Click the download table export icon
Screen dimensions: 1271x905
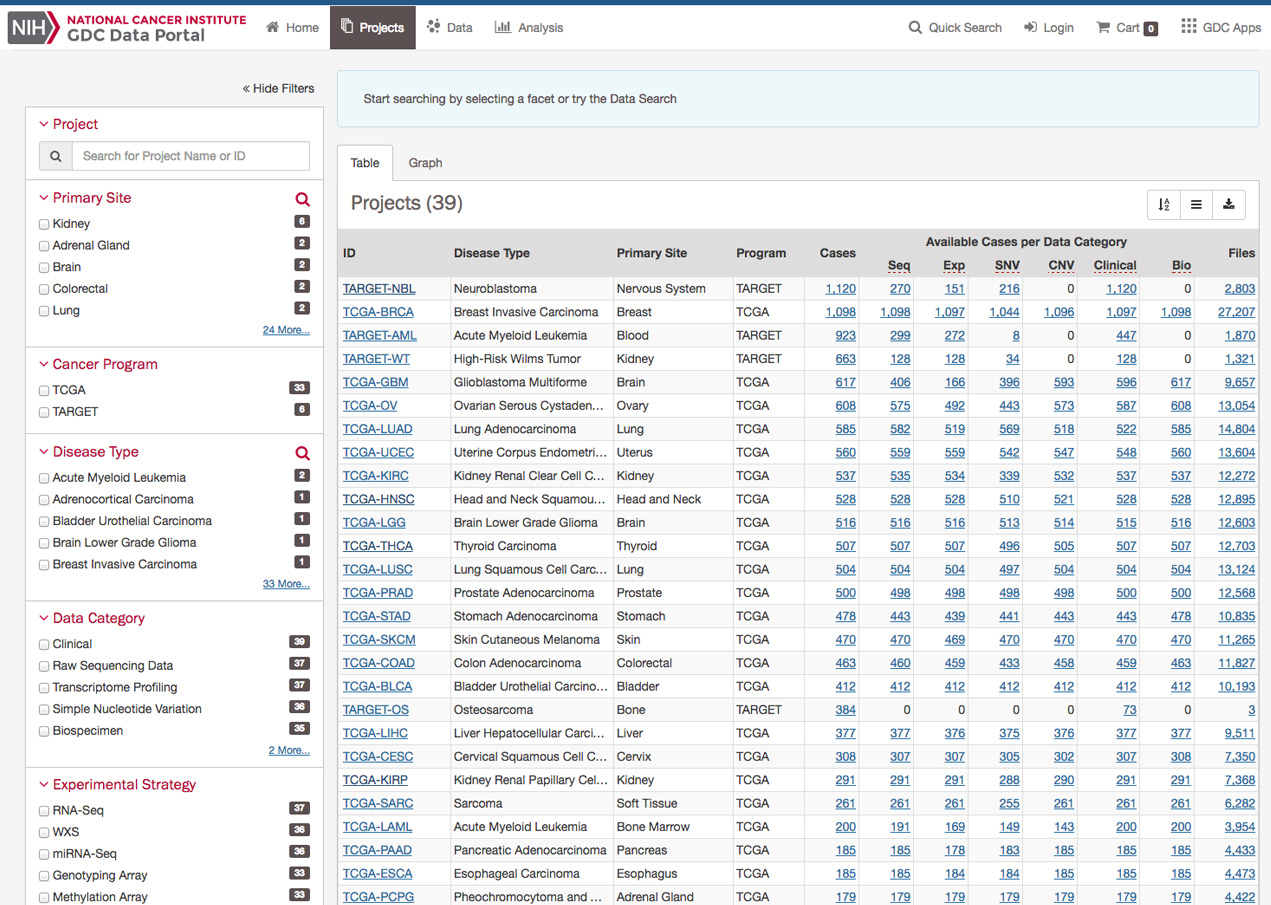point(1228,204)
